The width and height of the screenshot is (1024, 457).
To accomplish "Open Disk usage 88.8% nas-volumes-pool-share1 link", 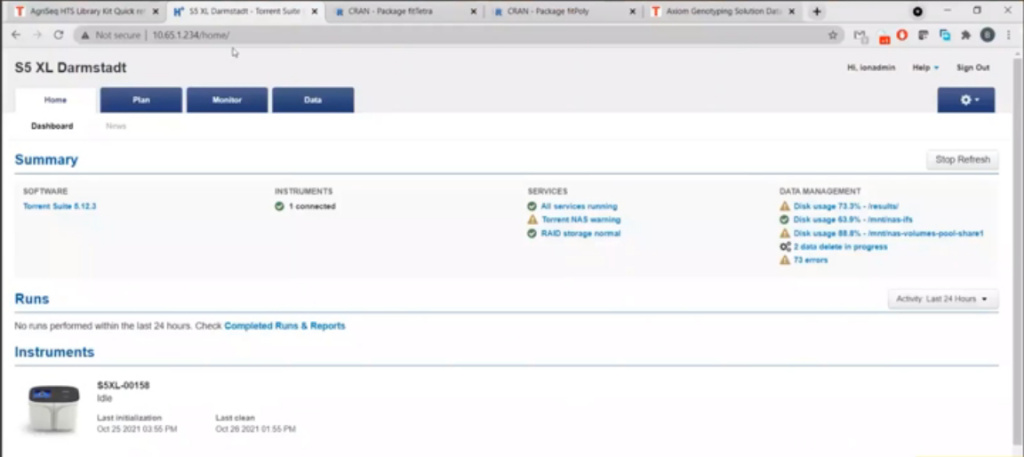I will coord(888,234).
